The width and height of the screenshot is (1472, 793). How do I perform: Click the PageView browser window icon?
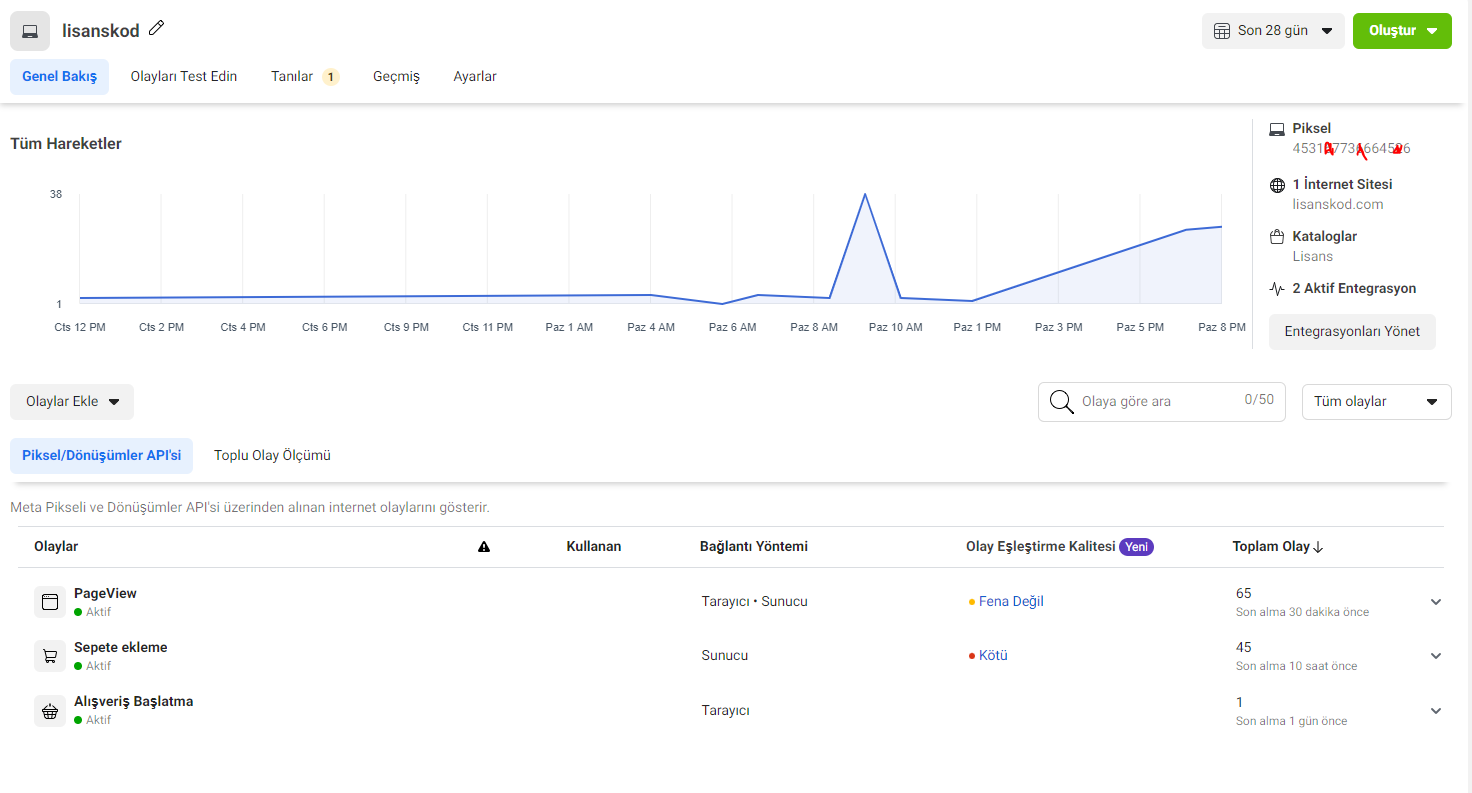pyautogui.click(x=49, y=602)
